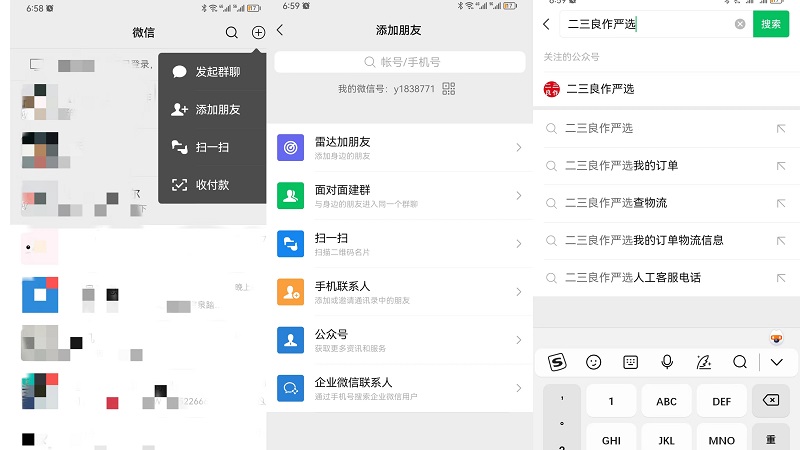Open the 面对面建群 green icon

(x=290, y=195)
